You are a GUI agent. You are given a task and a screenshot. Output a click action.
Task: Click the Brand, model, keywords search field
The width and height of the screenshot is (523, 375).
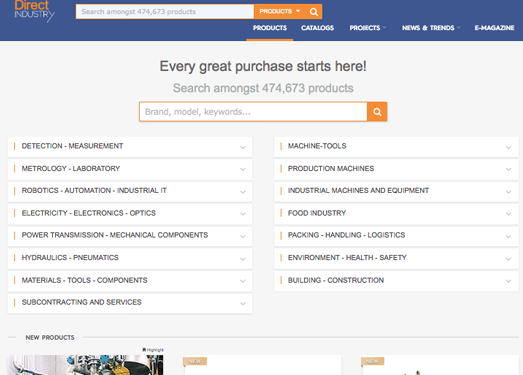click(253, 111)
